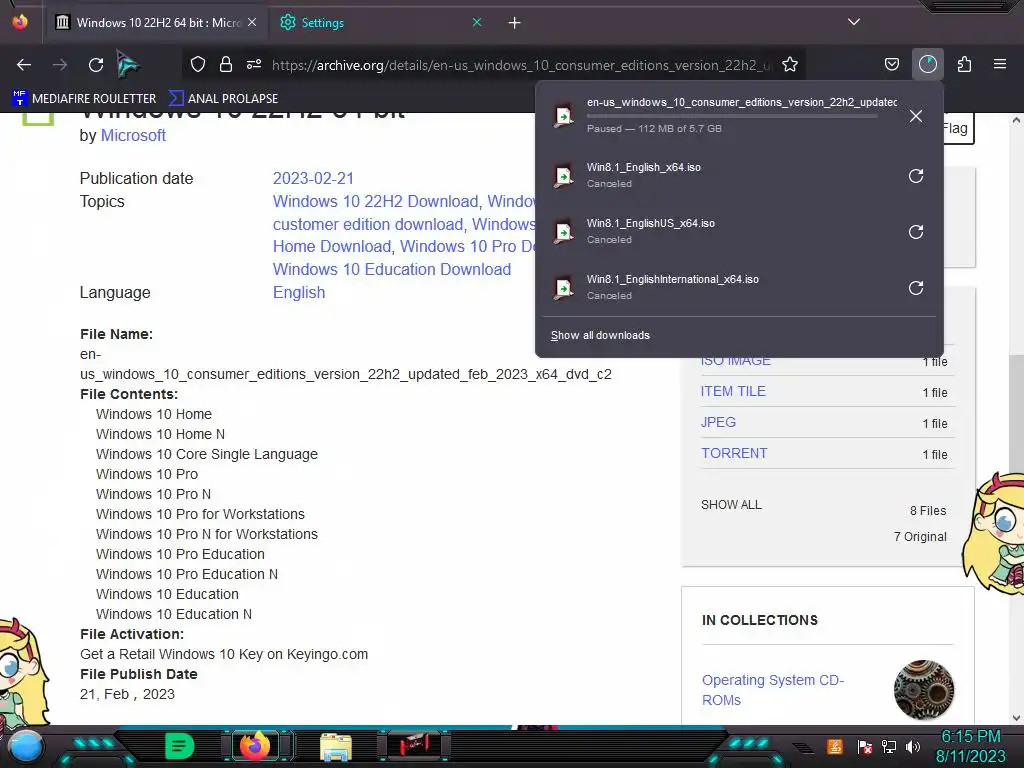Open the Firefox hamburger menu
Image resolution: width=1024 pixels, height=768 pixels.
pyautogui.click(x=1000, y=64)
